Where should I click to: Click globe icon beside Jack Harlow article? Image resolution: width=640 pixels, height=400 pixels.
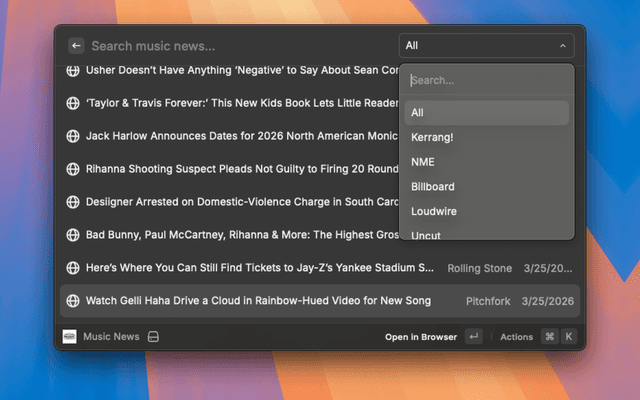pos(73,136)
